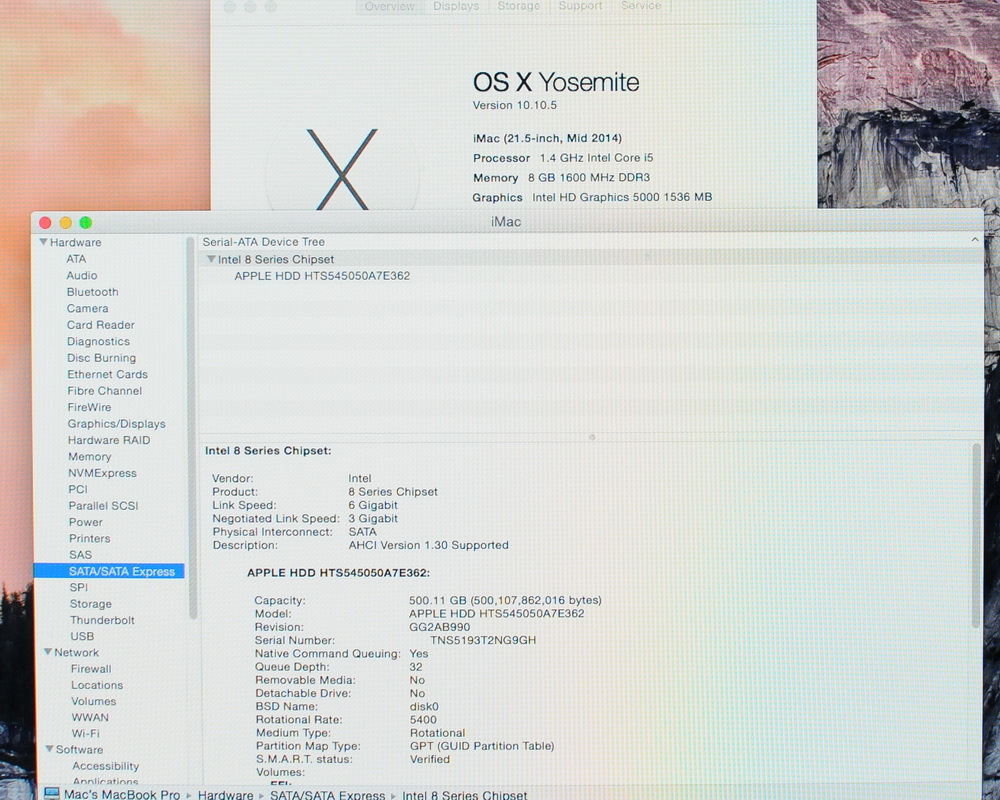Select NVMExpress entry
This screenshot has width=1000, height=800.
(103, 473)
